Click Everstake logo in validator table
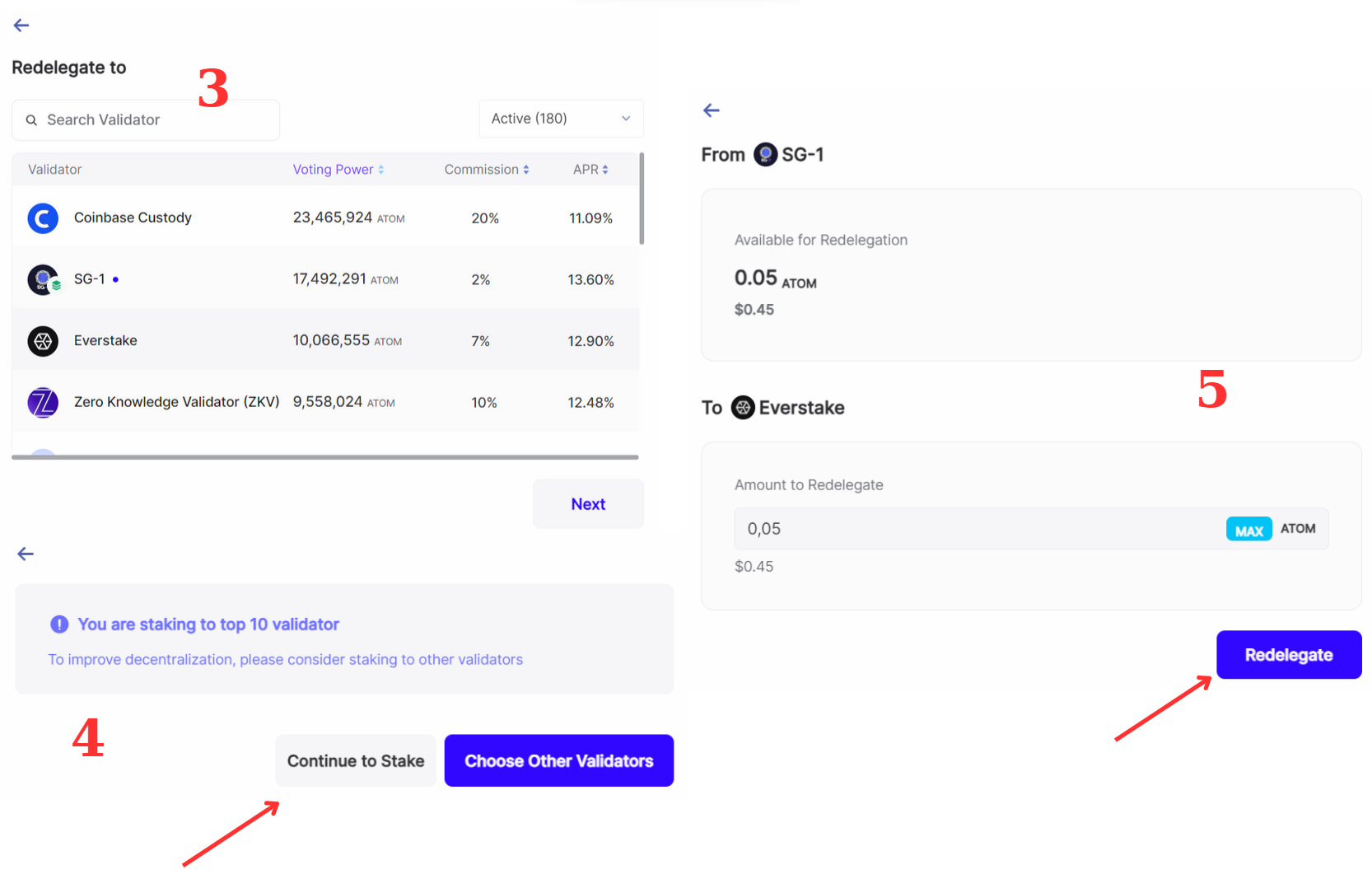 (x=43, y=341)
